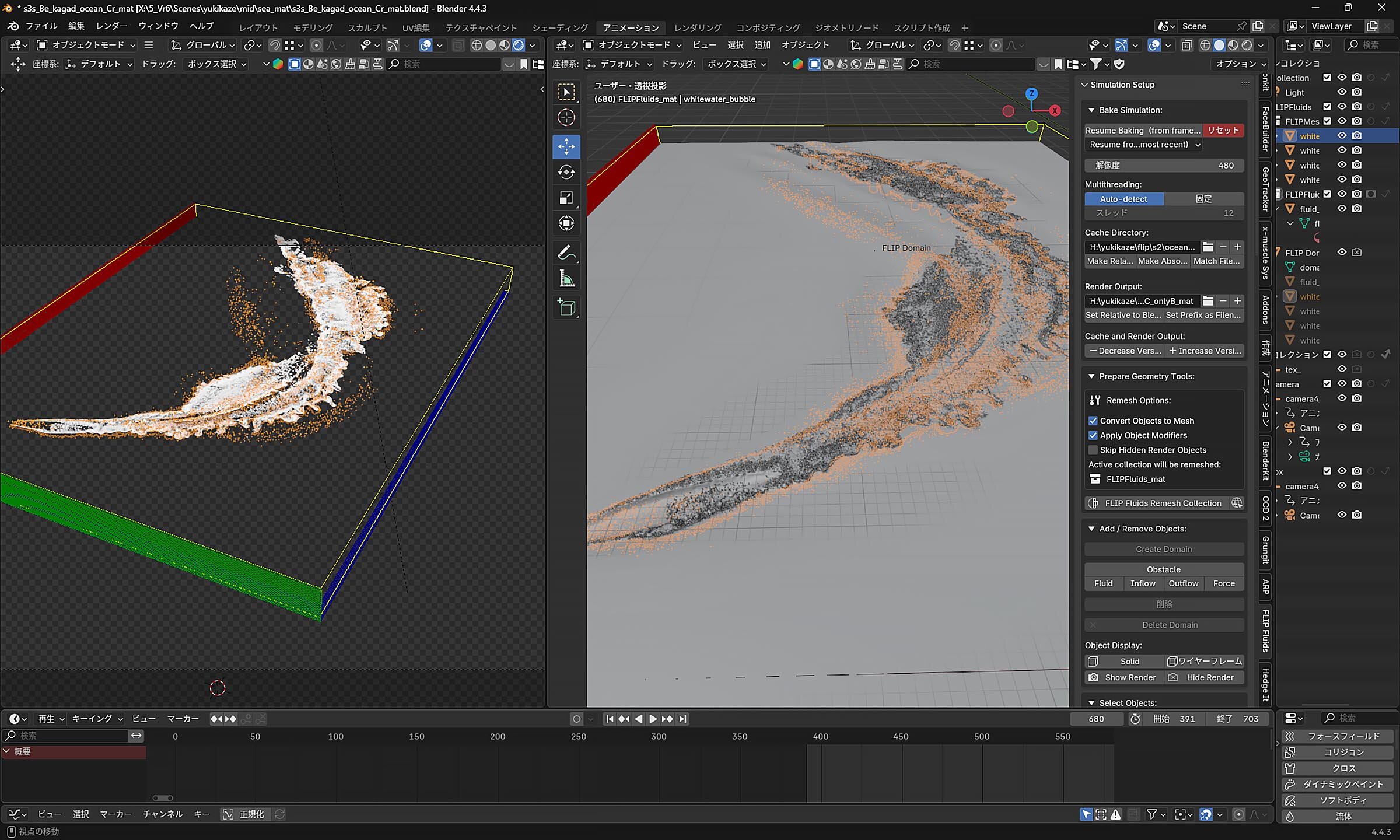The width and height of the screenshot is (1400, 840).
Task: Open the Resume from most recent dropdown
Action: (x=1143, y=145)
